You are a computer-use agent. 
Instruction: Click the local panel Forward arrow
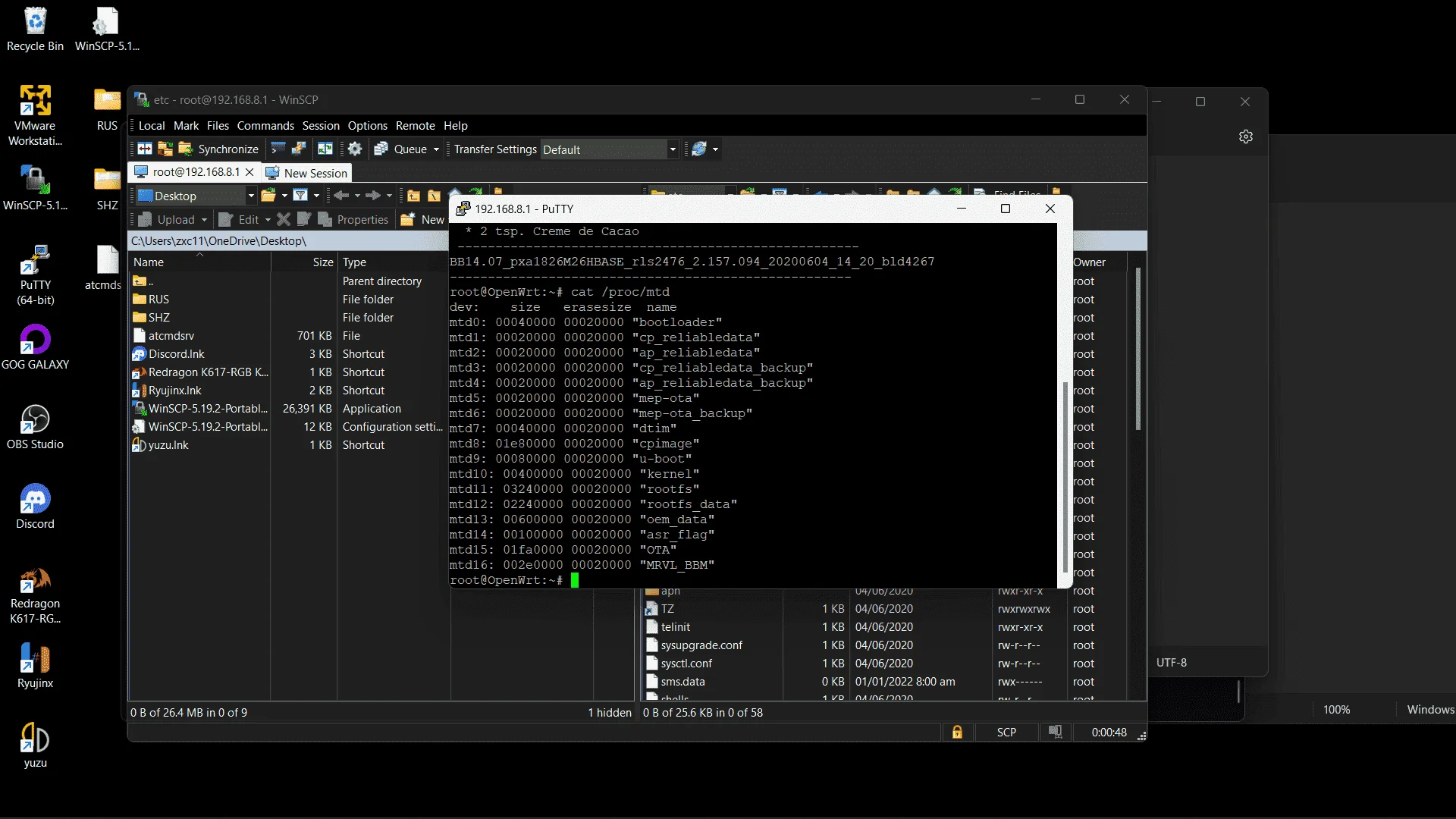(373, 196)
